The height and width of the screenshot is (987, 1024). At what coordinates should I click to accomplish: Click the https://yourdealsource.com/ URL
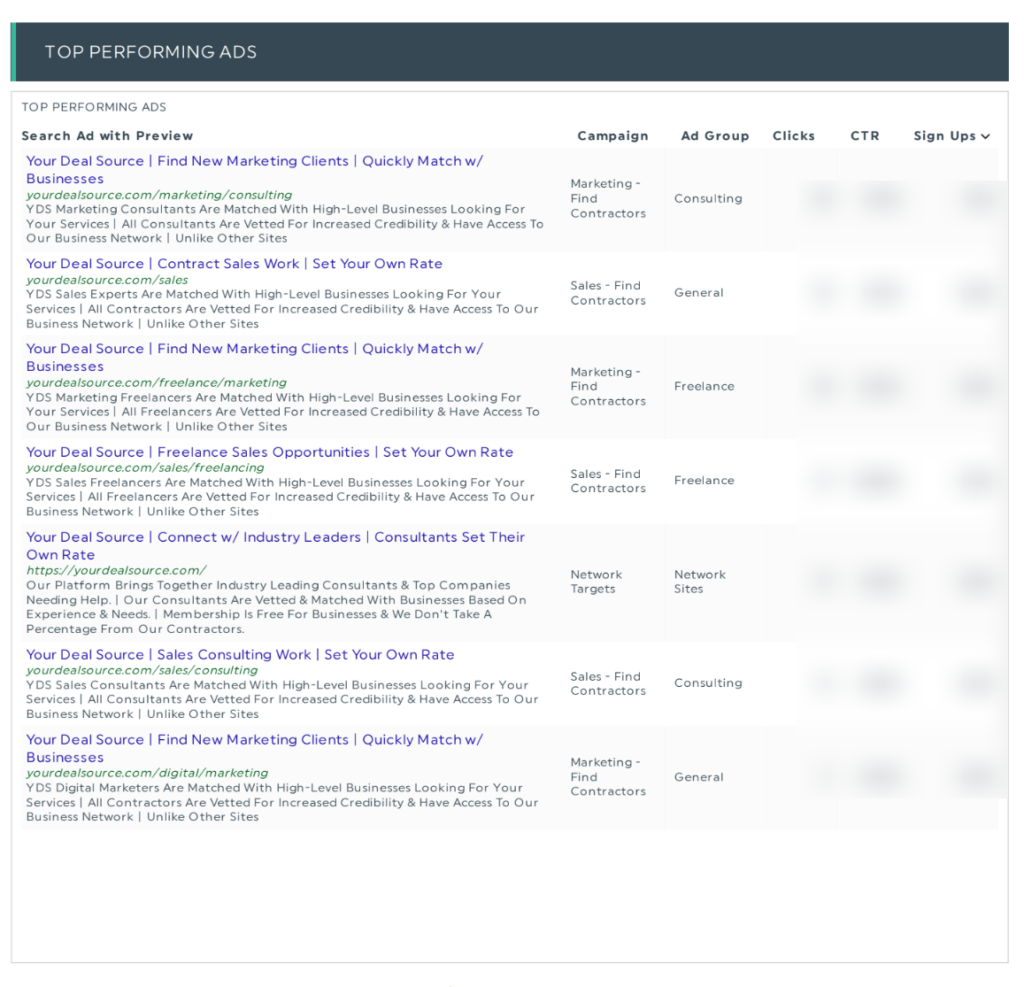116,570
